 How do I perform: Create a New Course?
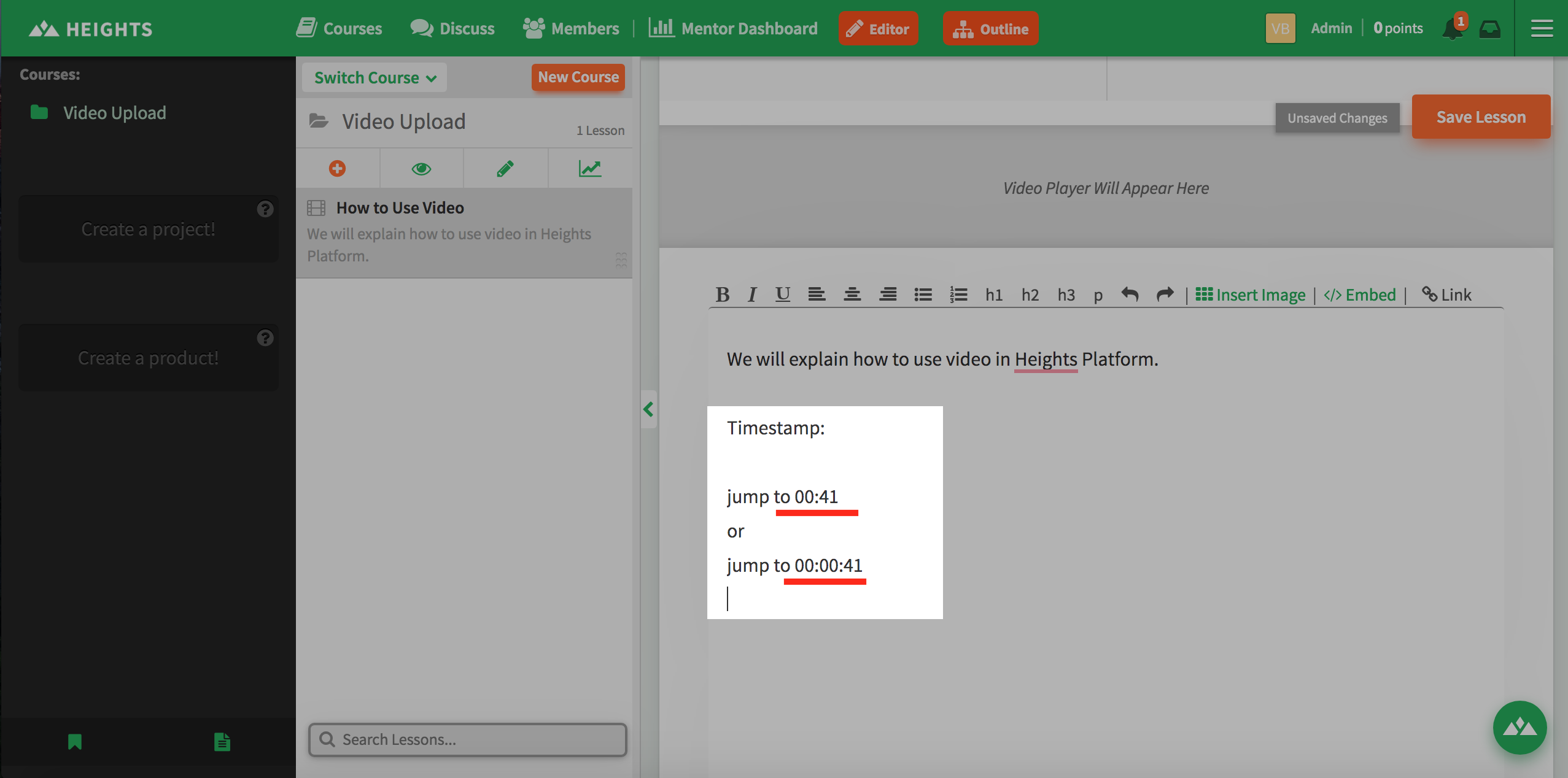tap(578, 77)
